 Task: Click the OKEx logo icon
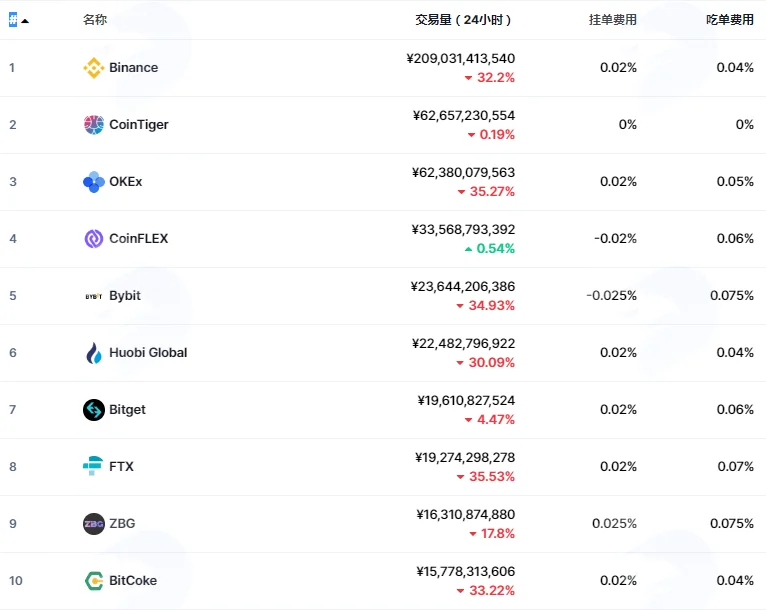93,182
